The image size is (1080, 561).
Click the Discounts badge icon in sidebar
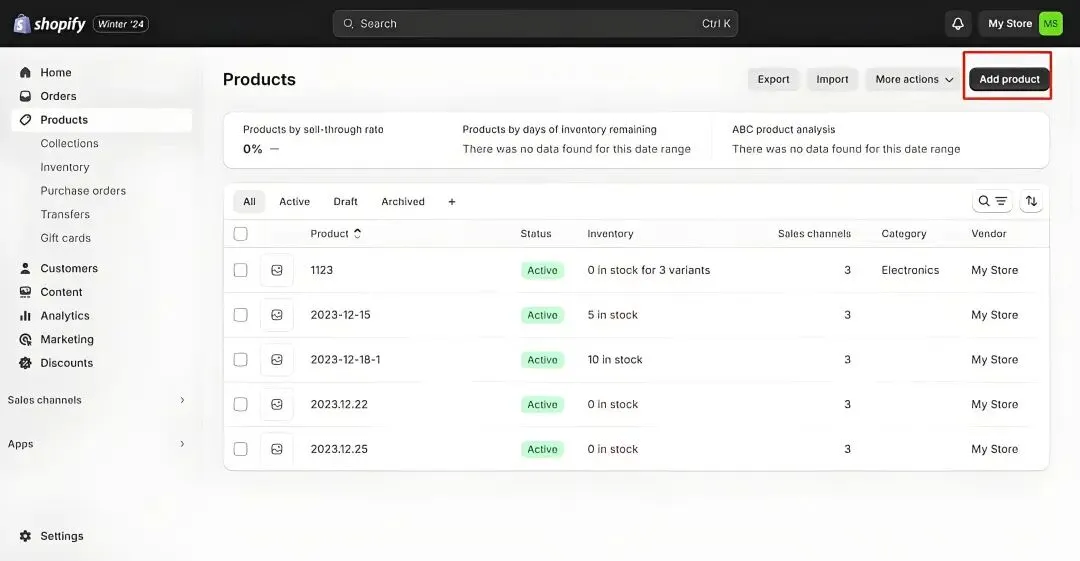click(x=25, y=363)
